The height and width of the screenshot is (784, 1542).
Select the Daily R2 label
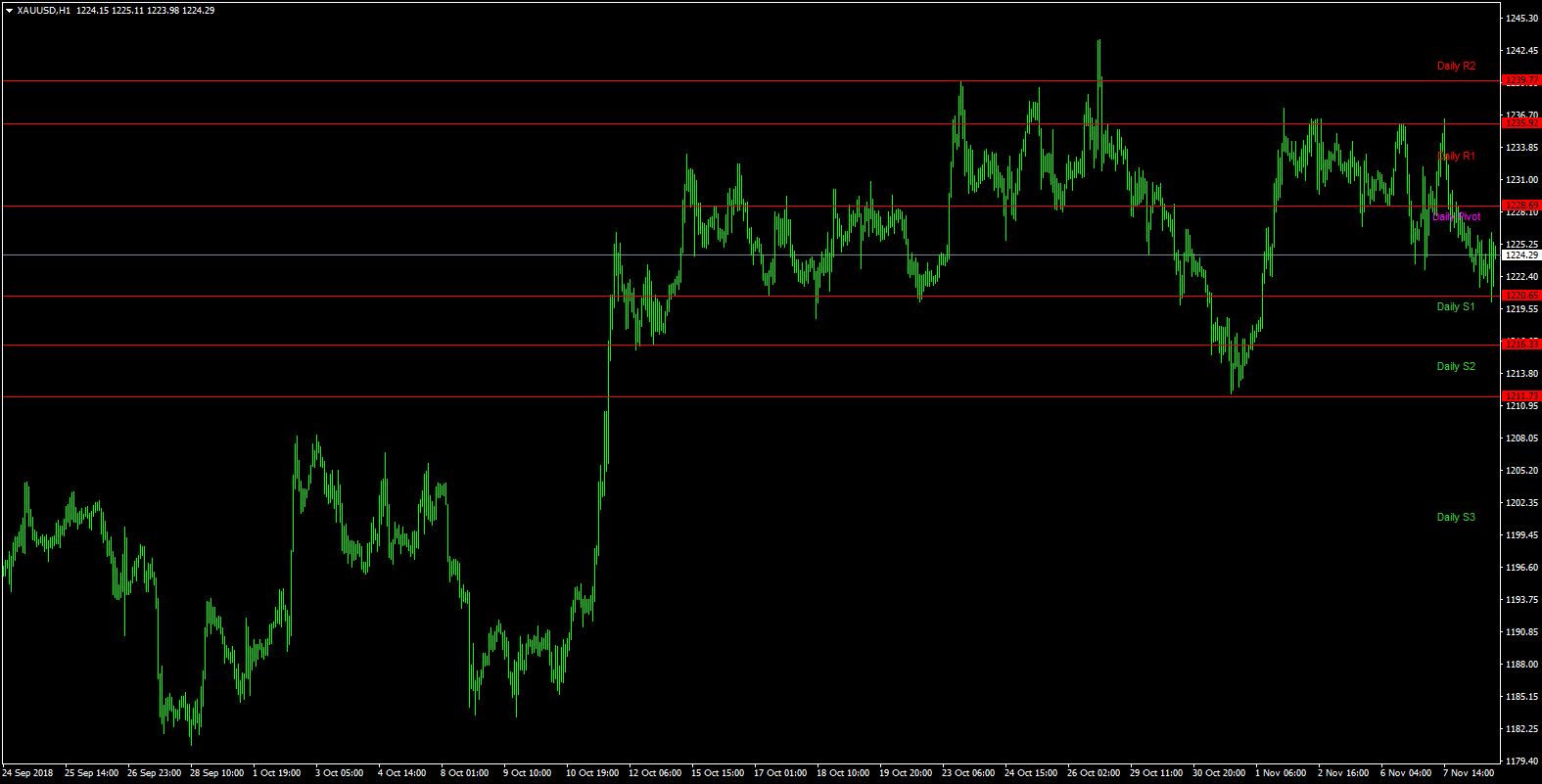pyautogui.click(x=1456, y=67)
